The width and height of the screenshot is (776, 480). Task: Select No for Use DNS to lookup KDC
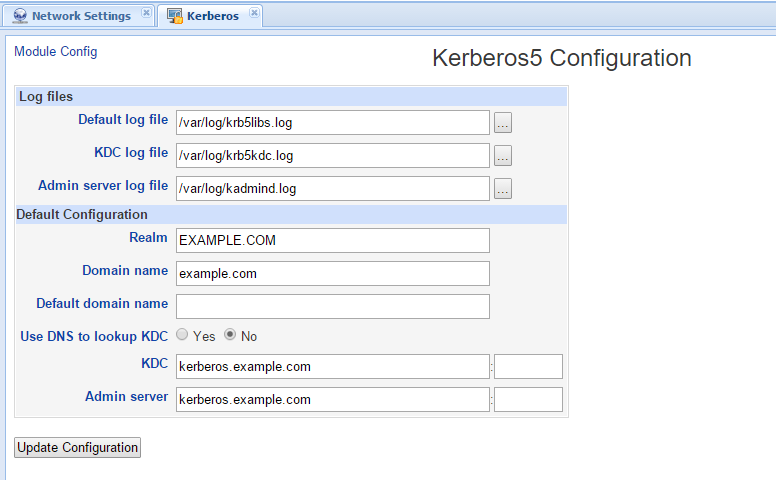coord(230,335)
